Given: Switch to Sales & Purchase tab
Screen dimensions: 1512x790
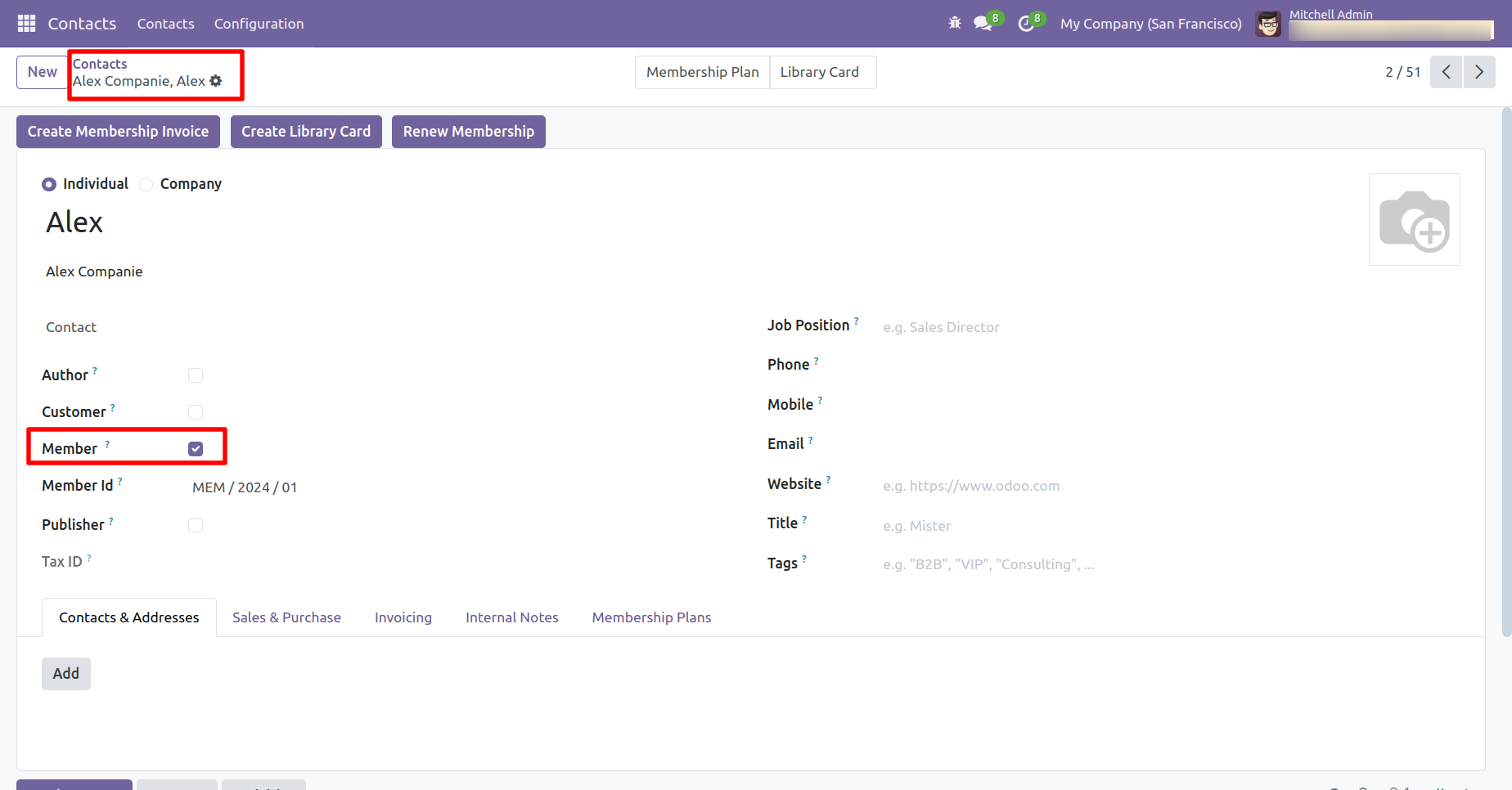Looking at the screenshot, I should point(286,617).
